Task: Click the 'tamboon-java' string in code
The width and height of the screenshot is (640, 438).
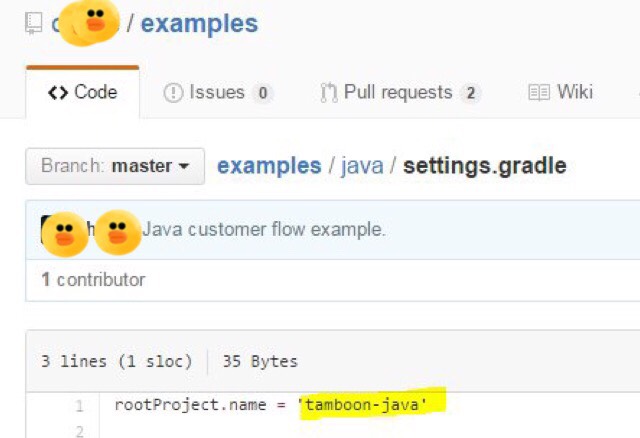Action: tap(363, 405)
